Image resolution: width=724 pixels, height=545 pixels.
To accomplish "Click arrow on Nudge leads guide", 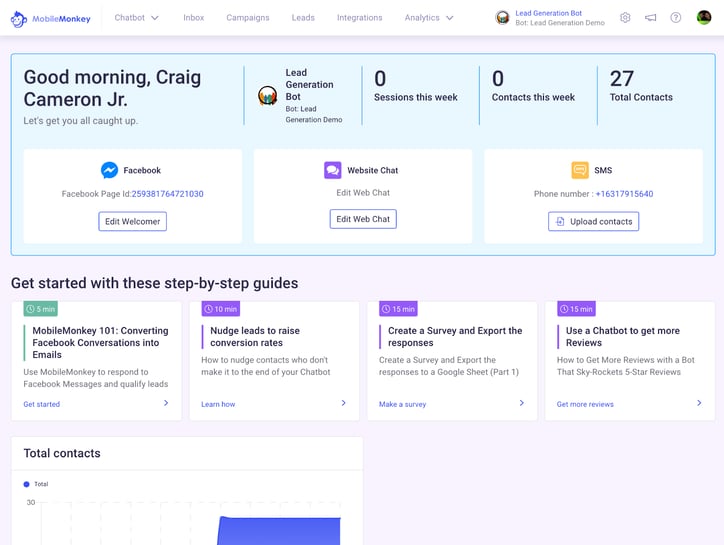I will [344, 403].
